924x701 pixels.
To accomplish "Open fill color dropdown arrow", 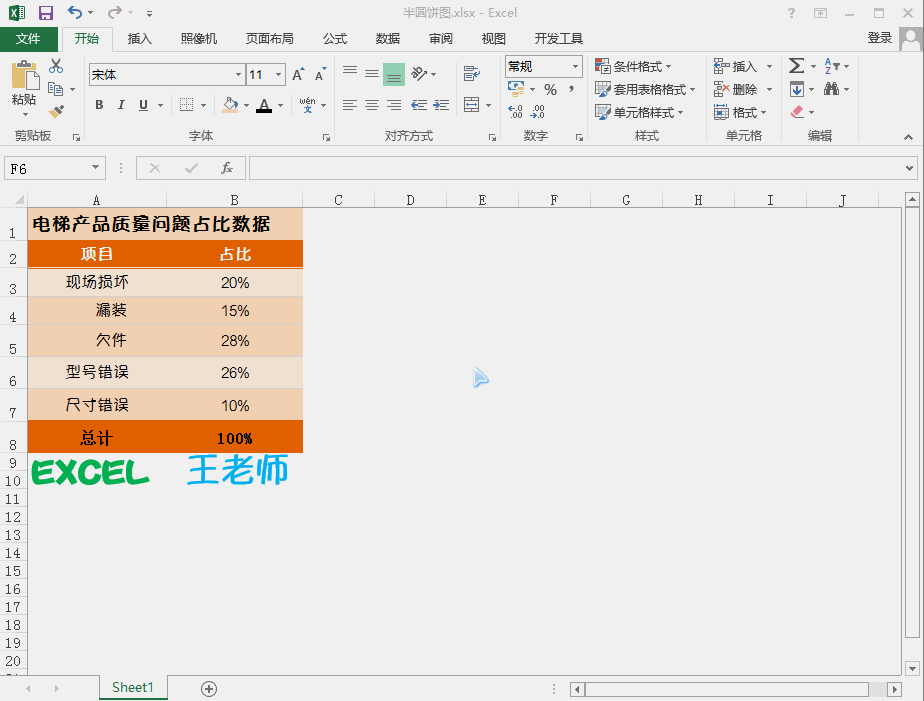I will [246, 105].
